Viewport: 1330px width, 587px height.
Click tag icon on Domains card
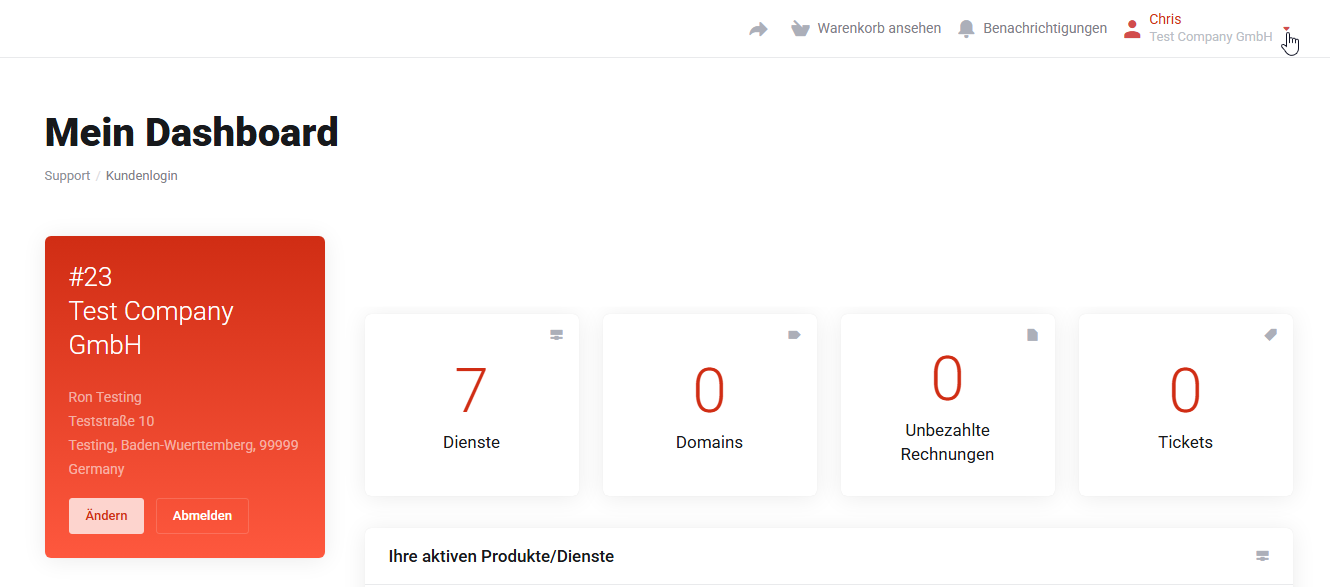794,335
